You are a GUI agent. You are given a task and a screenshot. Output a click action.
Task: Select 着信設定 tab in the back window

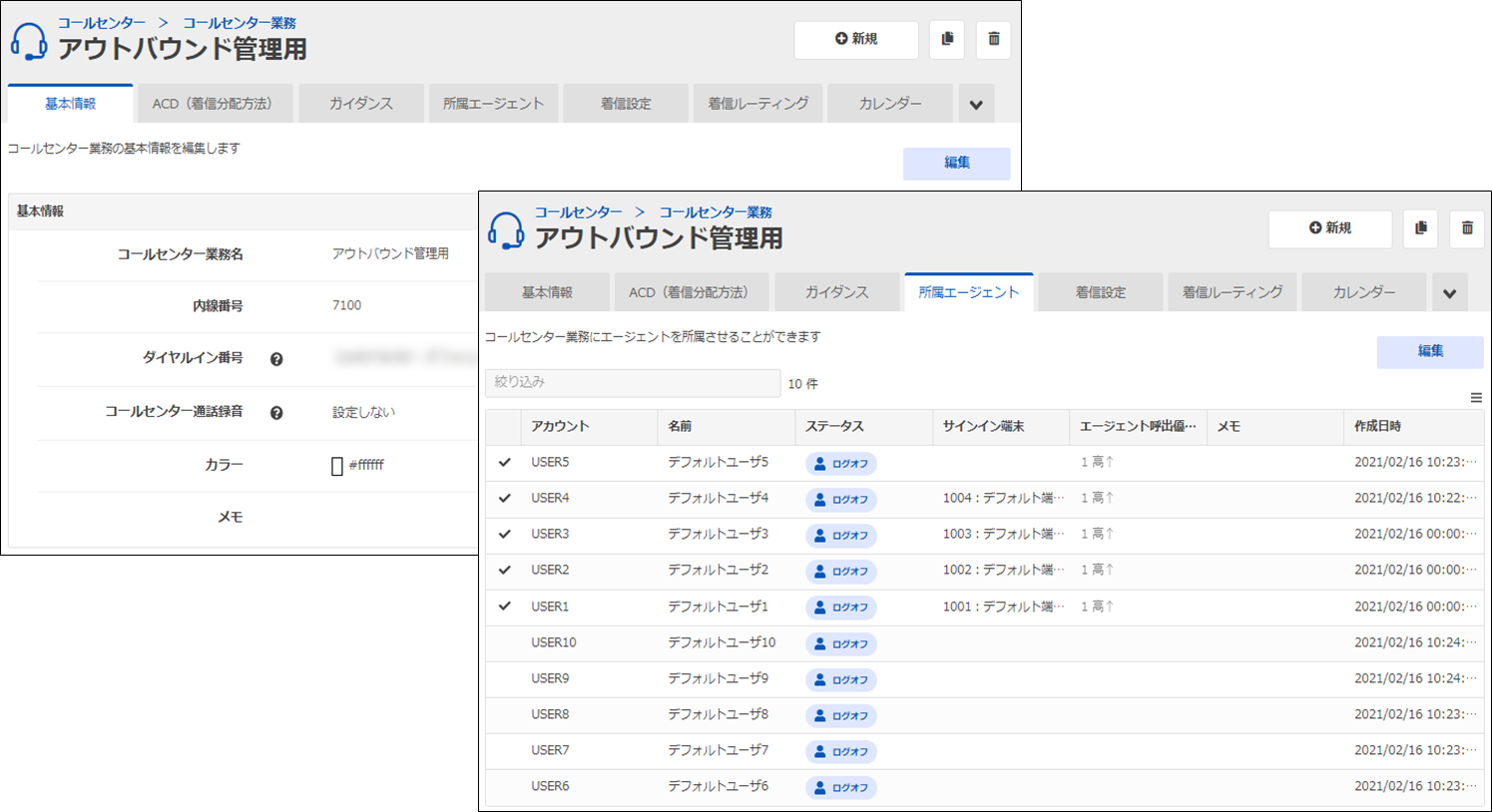[626, 104]
